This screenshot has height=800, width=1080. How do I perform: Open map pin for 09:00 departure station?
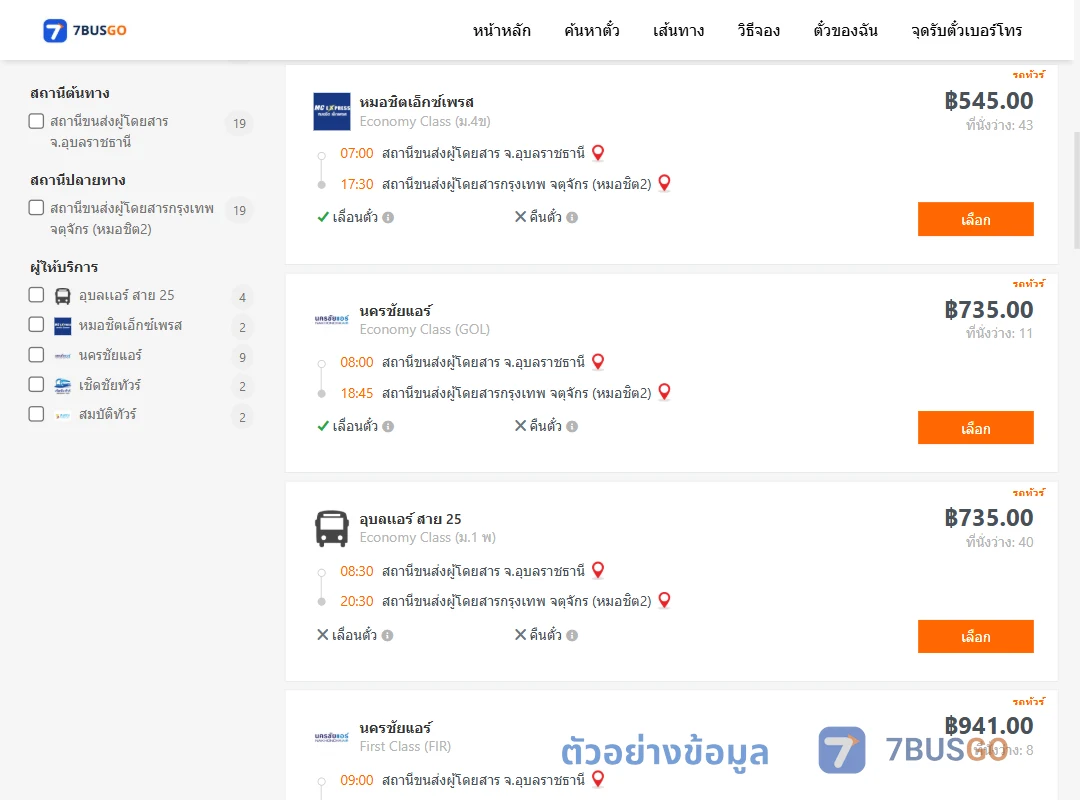click(x=598, y=779)
